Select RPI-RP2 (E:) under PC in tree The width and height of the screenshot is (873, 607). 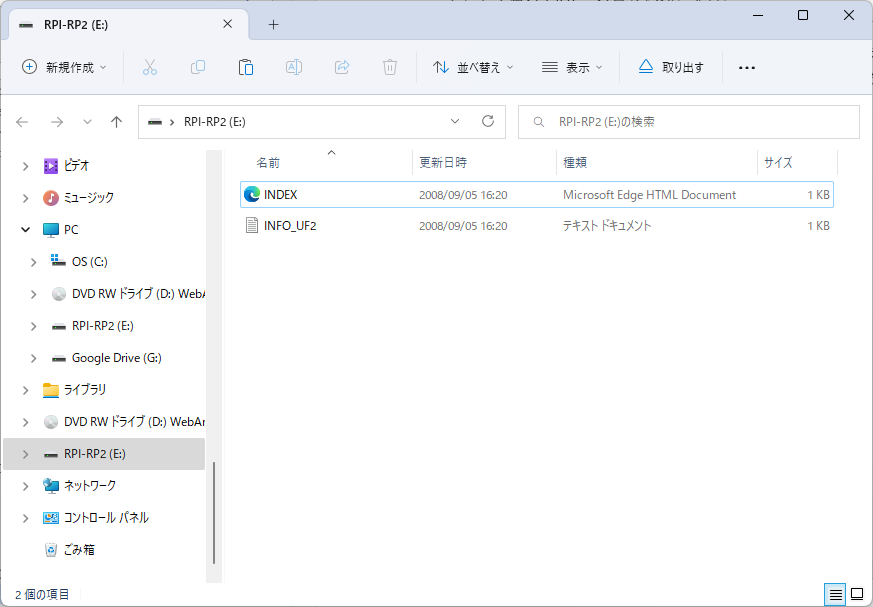tap(102, 326)
